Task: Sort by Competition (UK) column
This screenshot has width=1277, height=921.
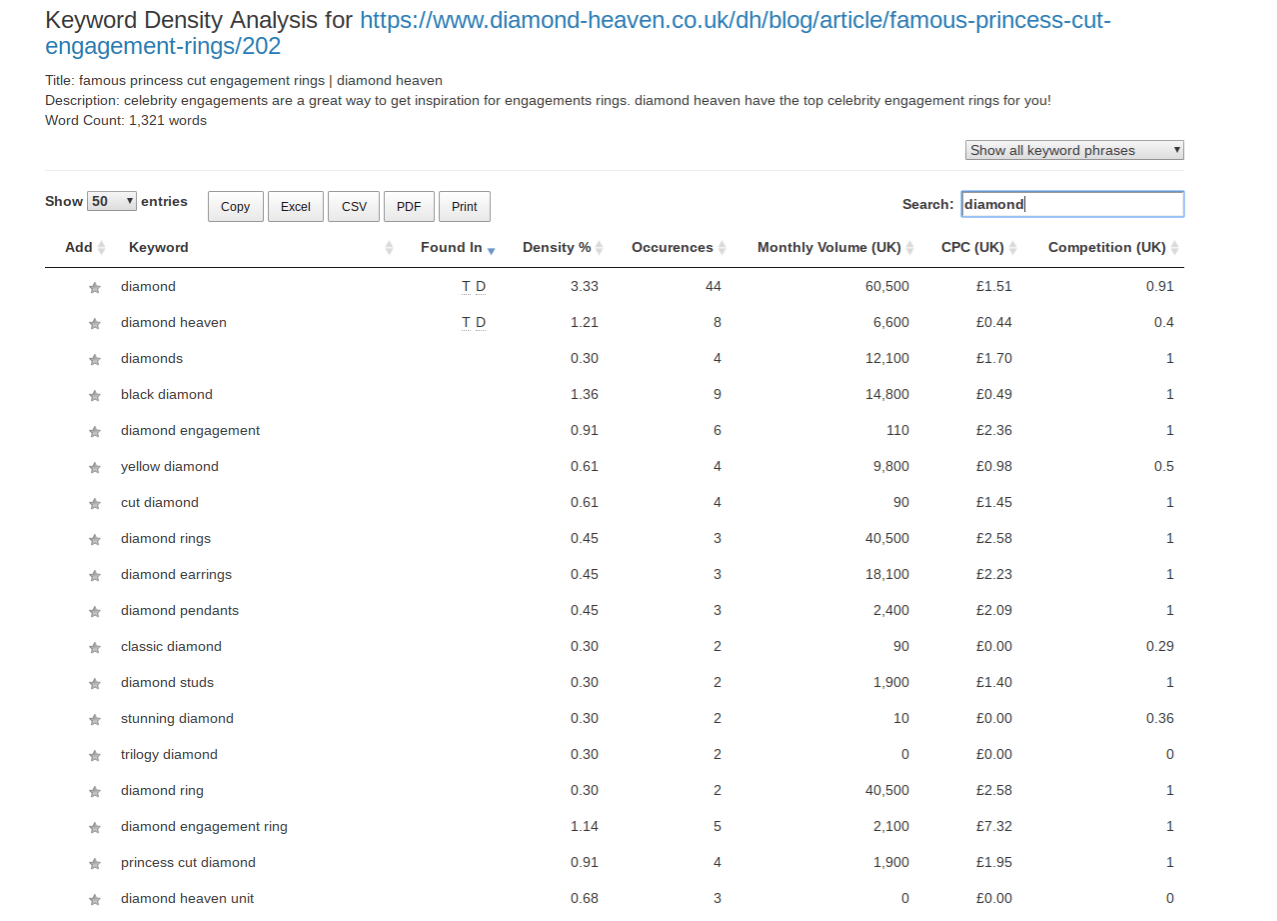Action: [x=1113, y=247]
